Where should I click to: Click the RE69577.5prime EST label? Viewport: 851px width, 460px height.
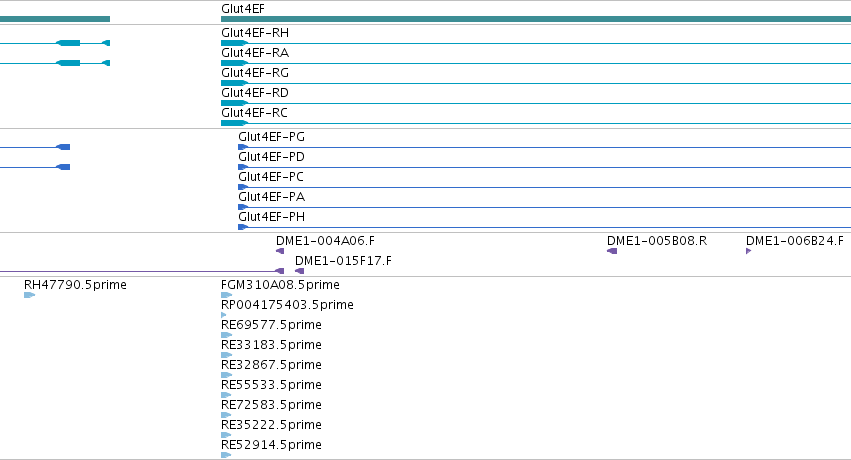pos(271,325)
